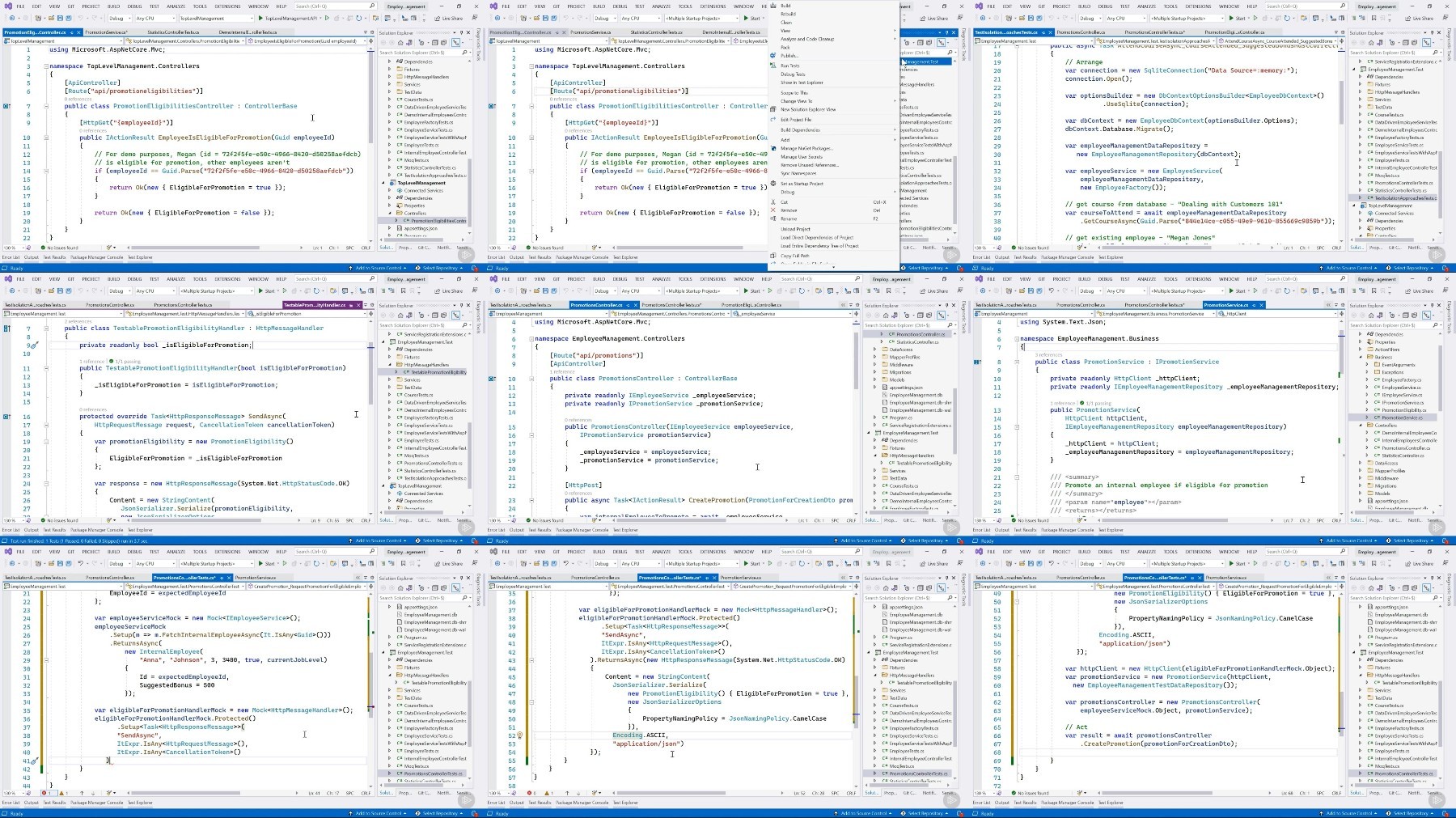Click split editor icon in the TopLevelManagementAPI start window
The height and width of the screenshot is (818, 1456).
tap(370, 40)
